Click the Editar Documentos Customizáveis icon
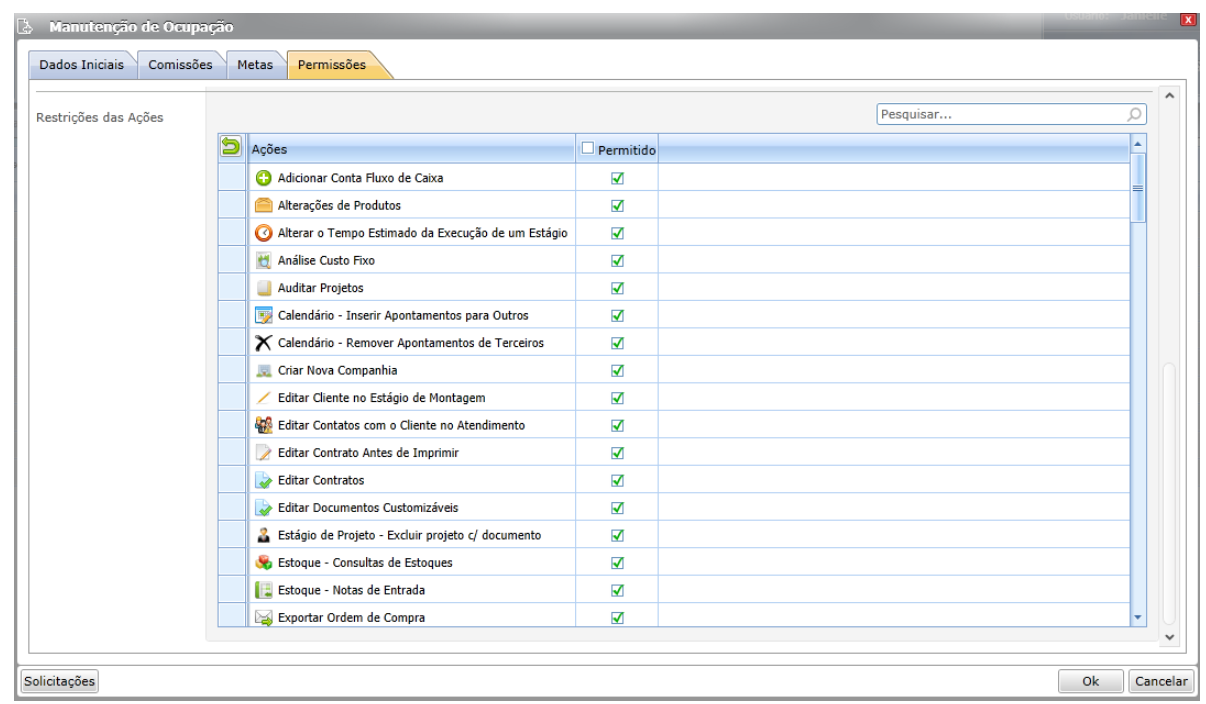 coord(262,508)
